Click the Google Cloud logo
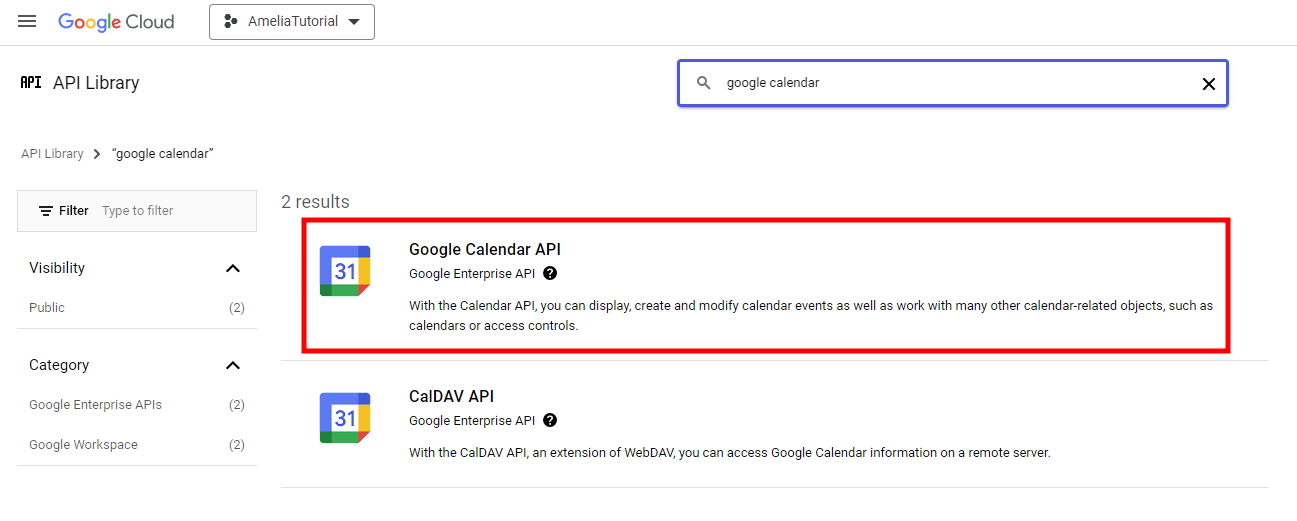 116,22
